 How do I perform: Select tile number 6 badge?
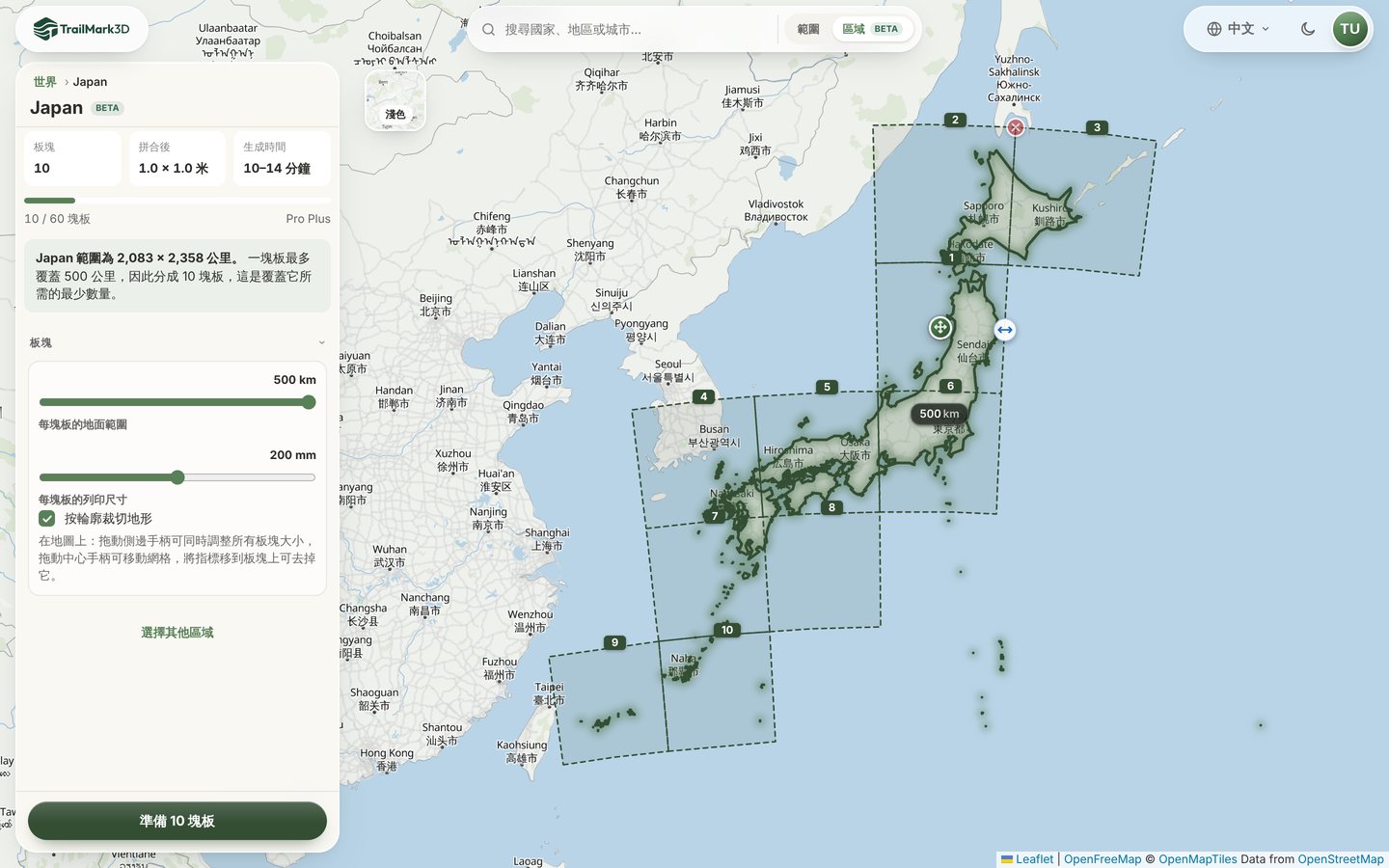click(x=950, y=386)
